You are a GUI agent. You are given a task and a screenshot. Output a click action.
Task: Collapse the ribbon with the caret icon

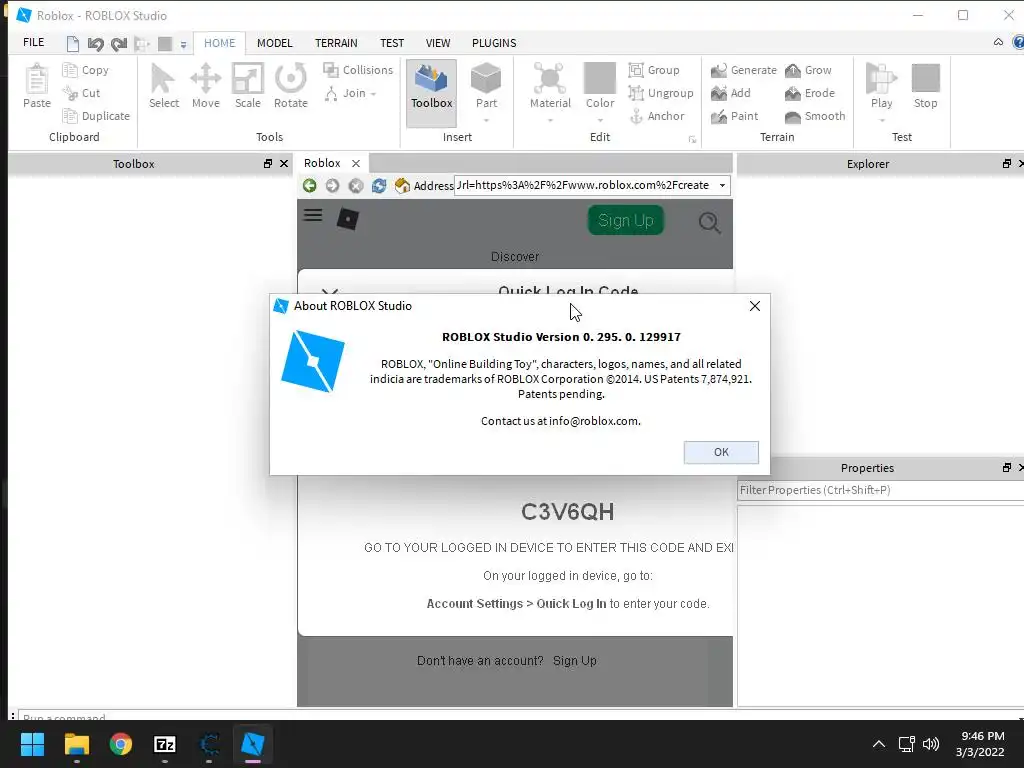(x=998, y=42)
